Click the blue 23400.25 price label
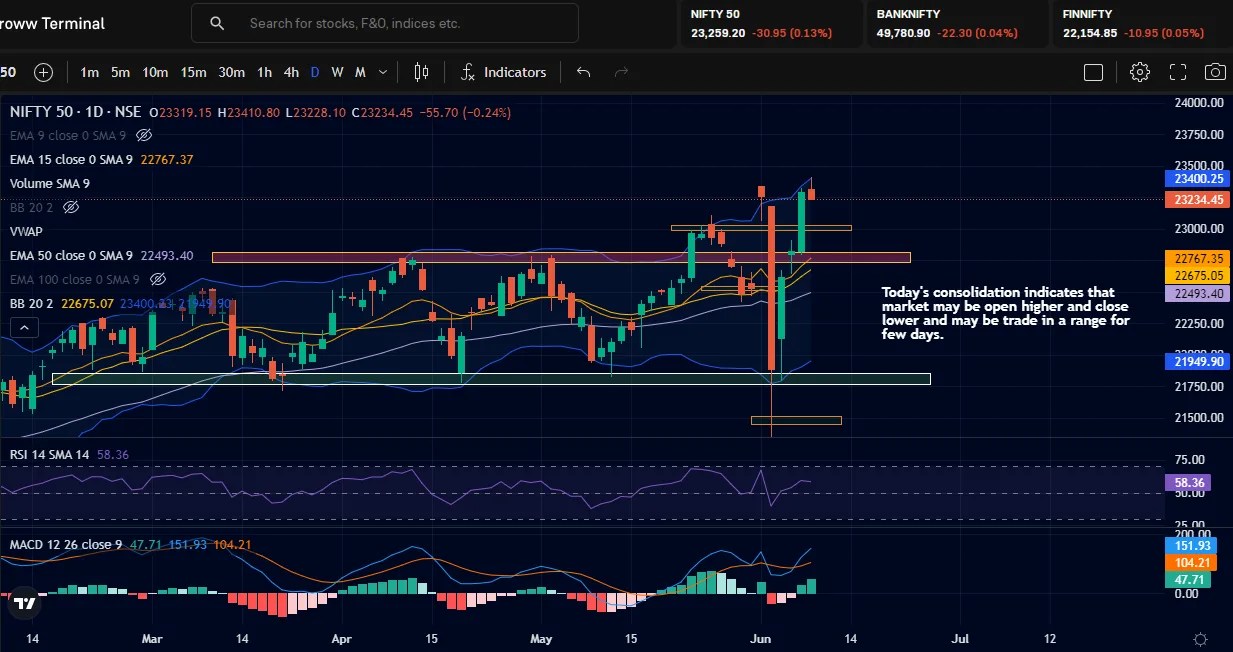Viewport: 1233px width, 652px height. [1196, 178]
